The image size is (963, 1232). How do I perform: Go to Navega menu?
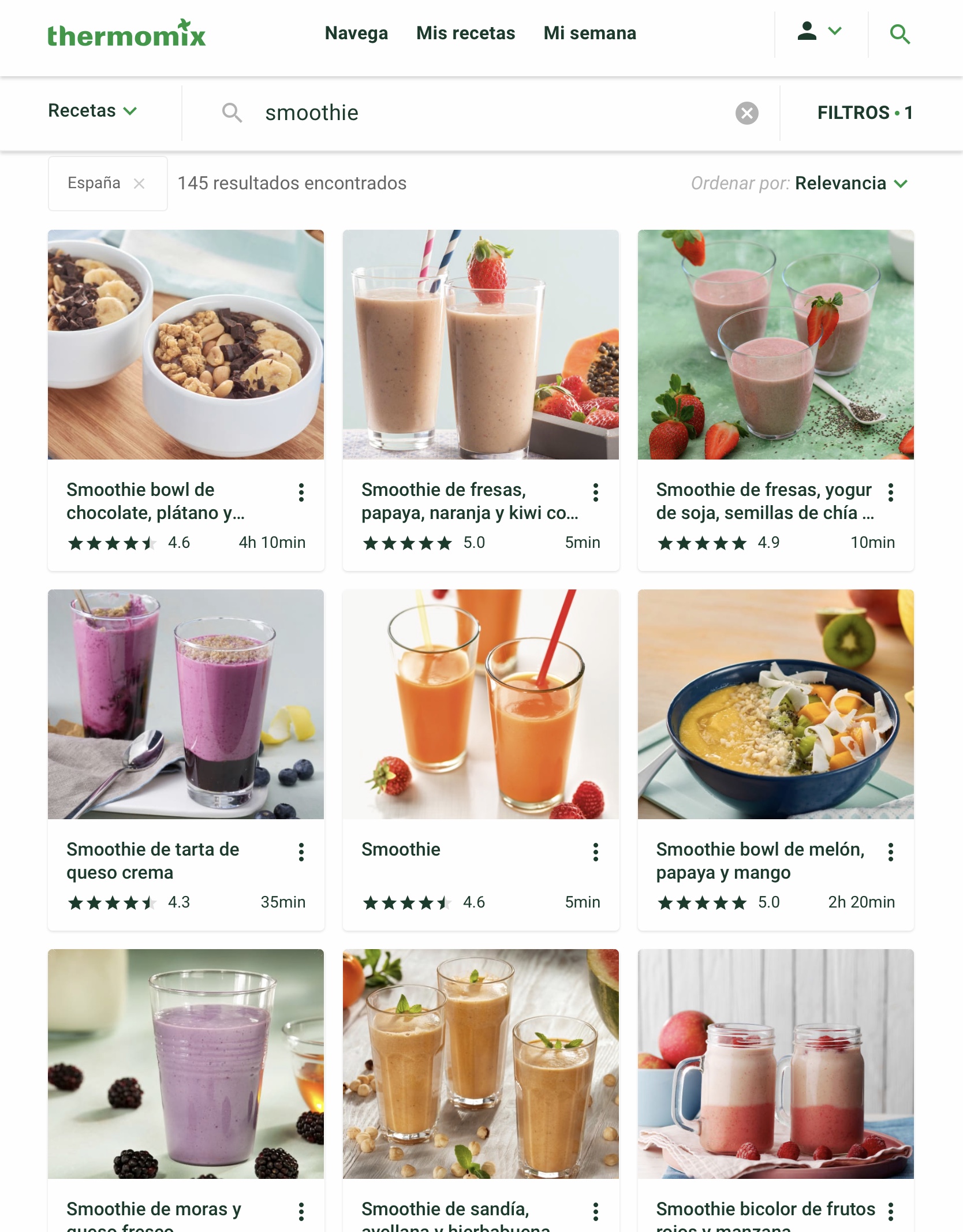click(x=356, y=33)
